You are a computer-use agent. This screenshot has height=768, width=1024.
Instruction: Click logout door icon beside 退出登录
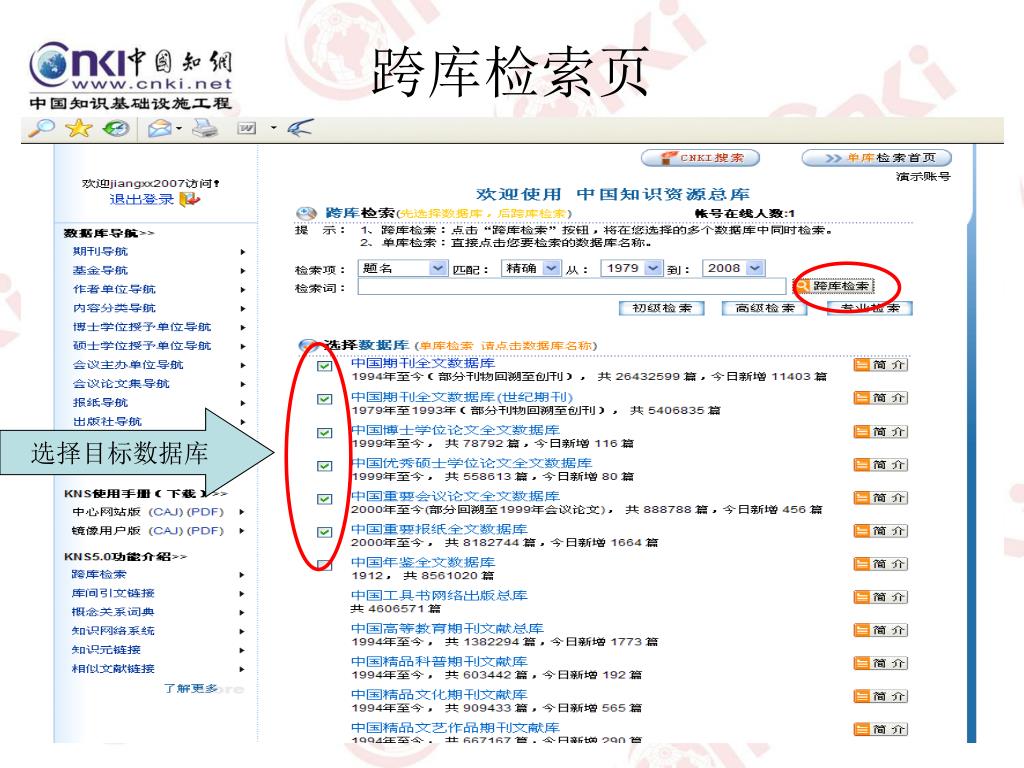[189, 199]
